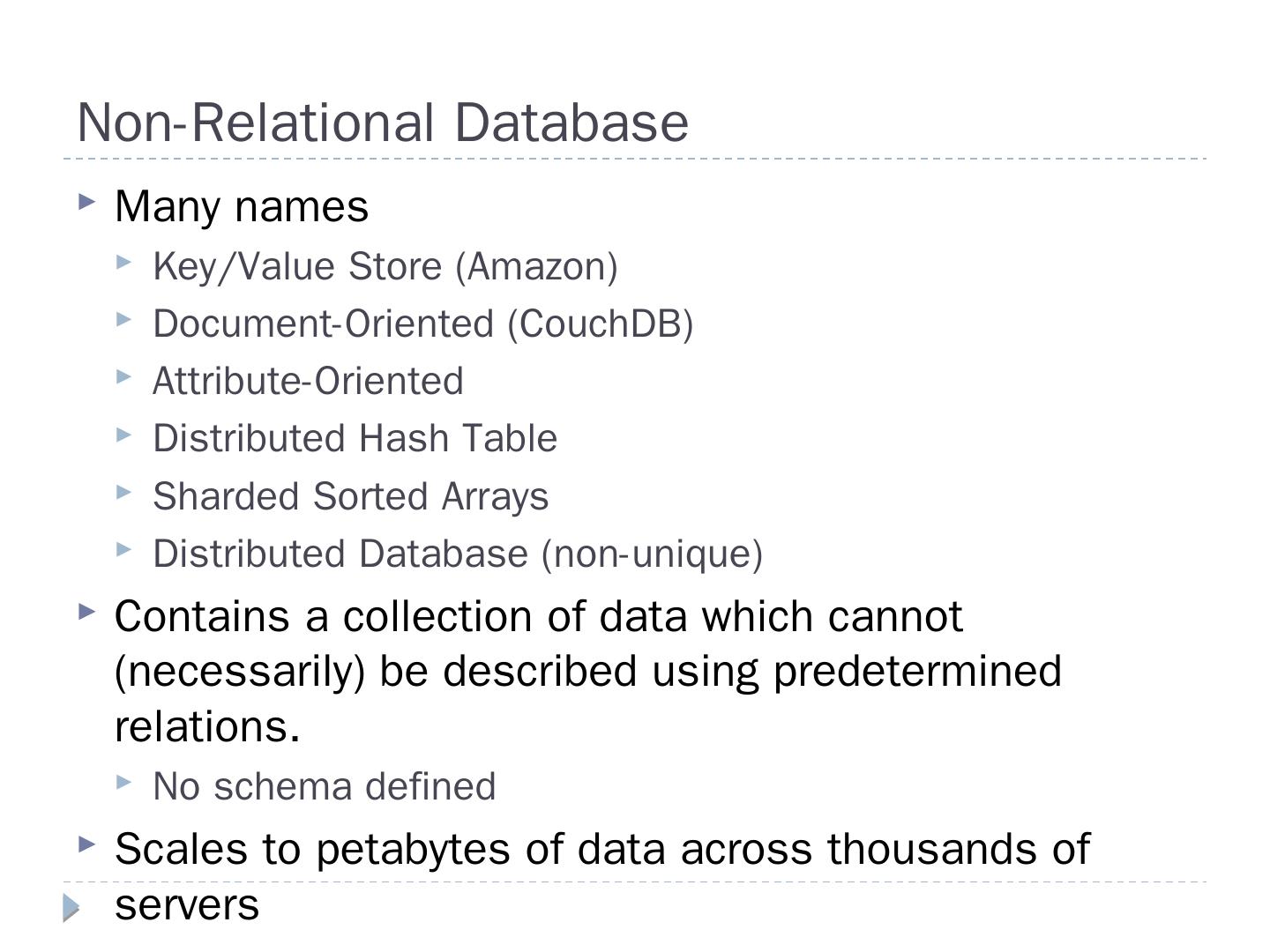
Task: Select the Many names heading text
Action: click(x=242, y=207)
